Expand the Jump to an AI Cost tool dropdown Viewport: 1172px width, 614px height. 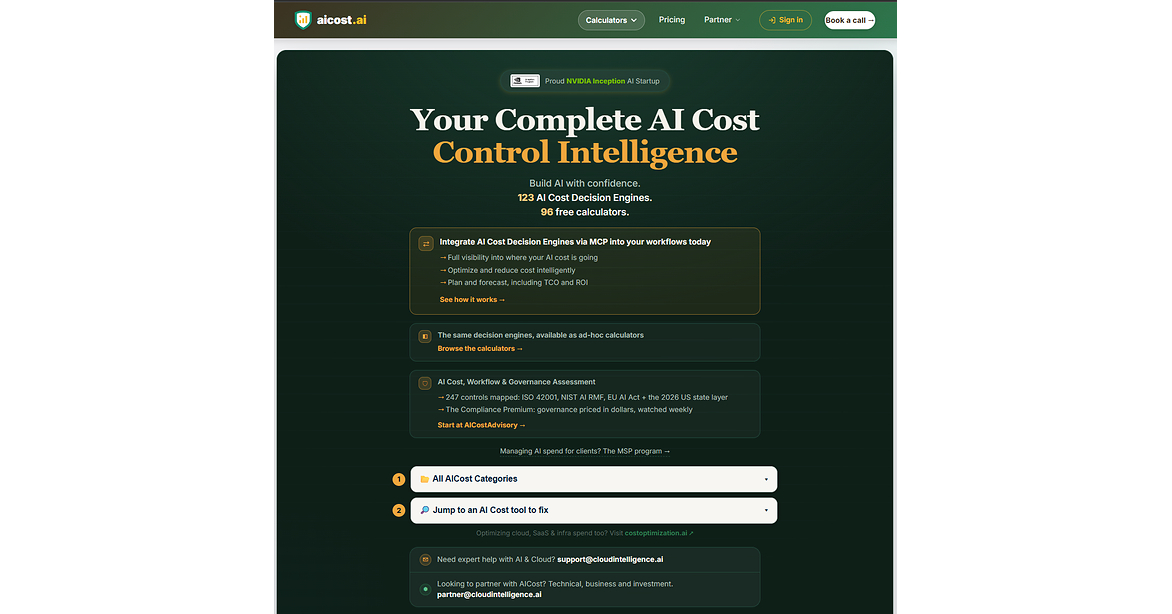(x=593, y=511)
